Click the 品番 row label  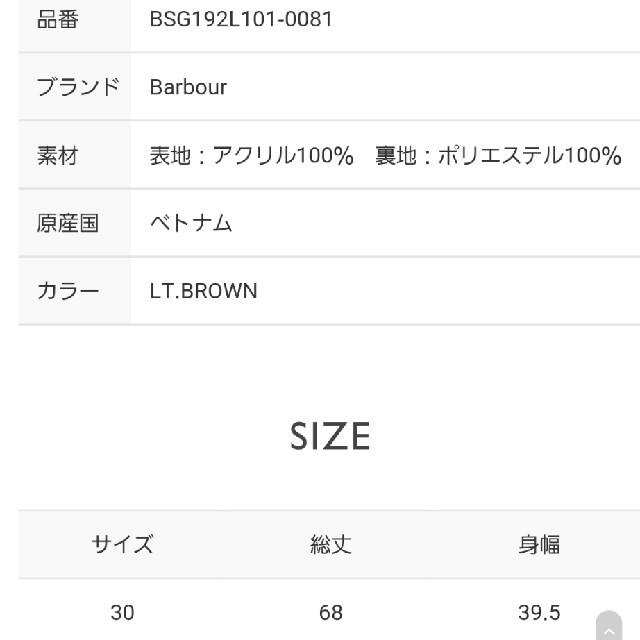point(58,19)
